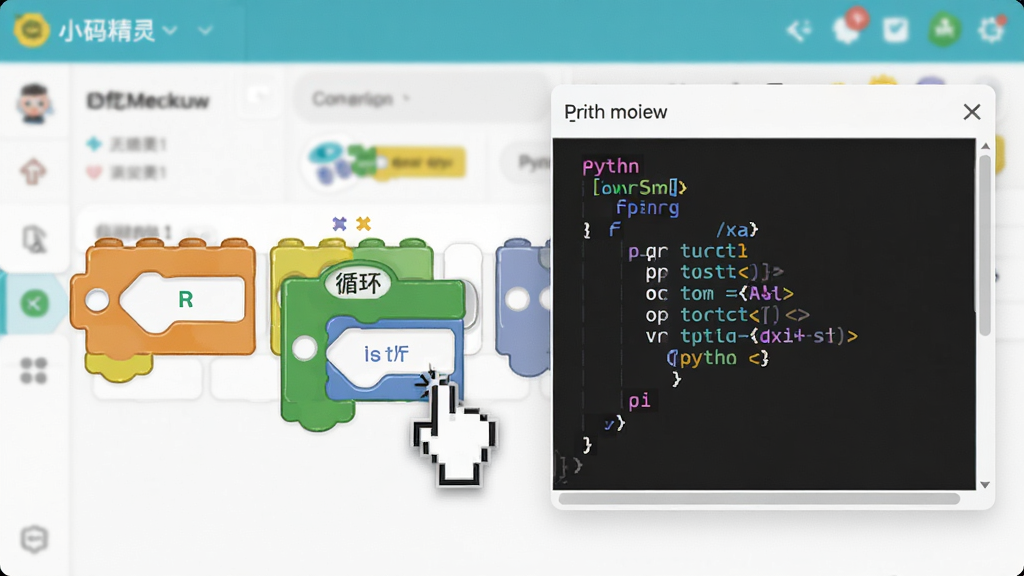Click the scroll-down arrow of code panel
Image resolution: width=1024 pixels, height=576 pixels.
(x=985, y=485)
